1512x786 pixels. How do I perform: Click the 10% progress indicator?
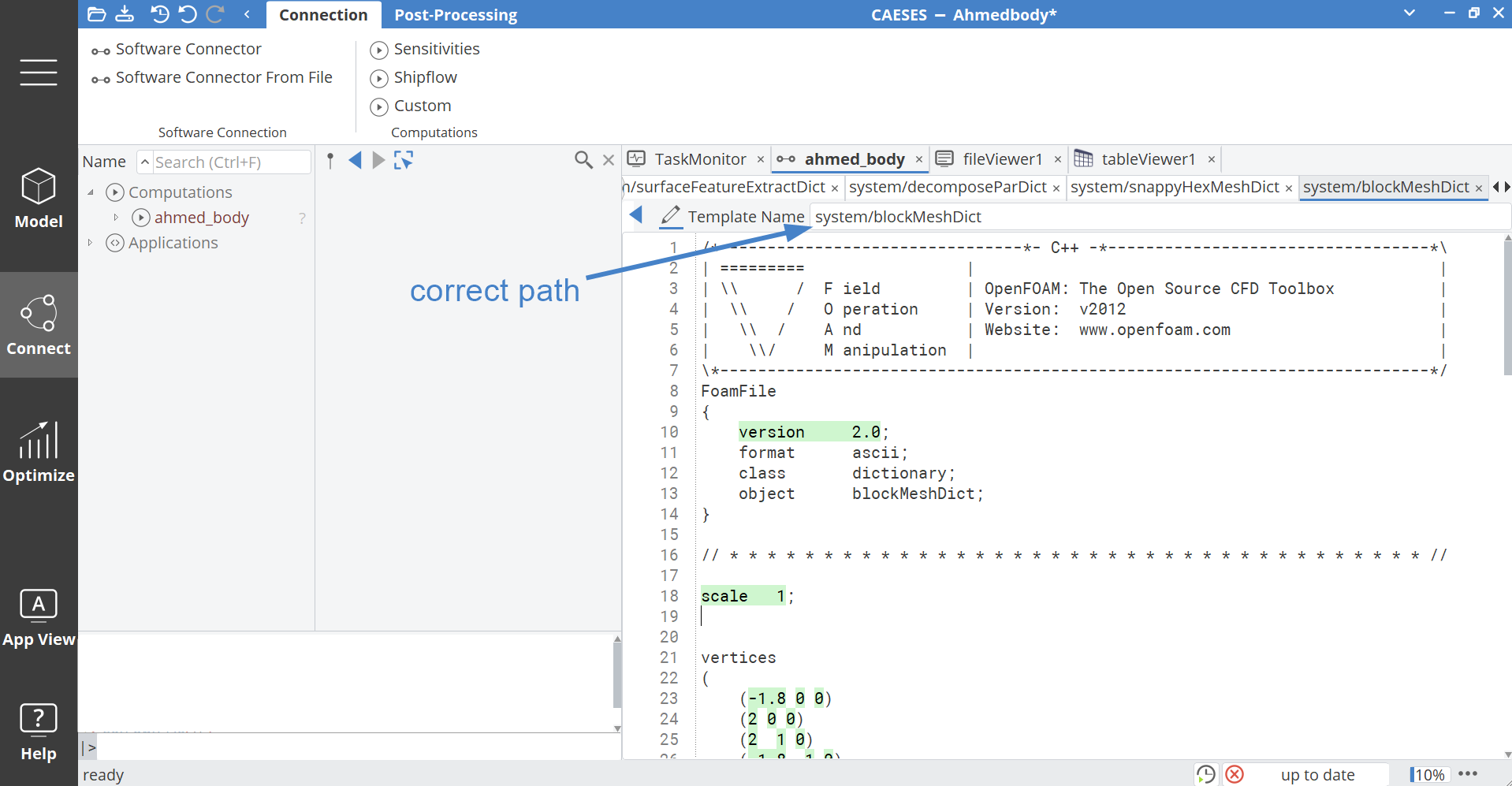coord(1428,774)
